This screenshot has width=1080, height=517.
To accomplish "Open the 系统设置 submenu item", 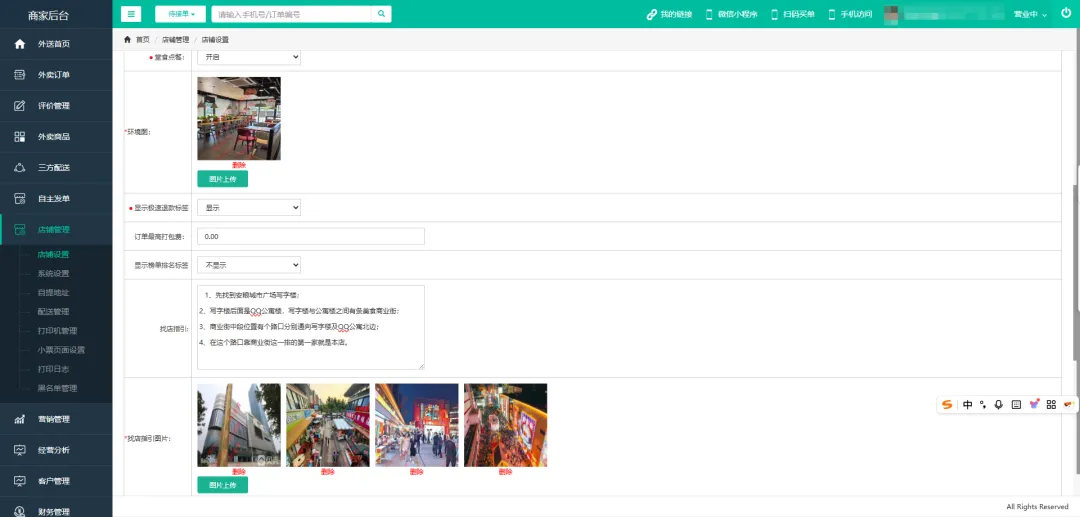I will [54, 273].
